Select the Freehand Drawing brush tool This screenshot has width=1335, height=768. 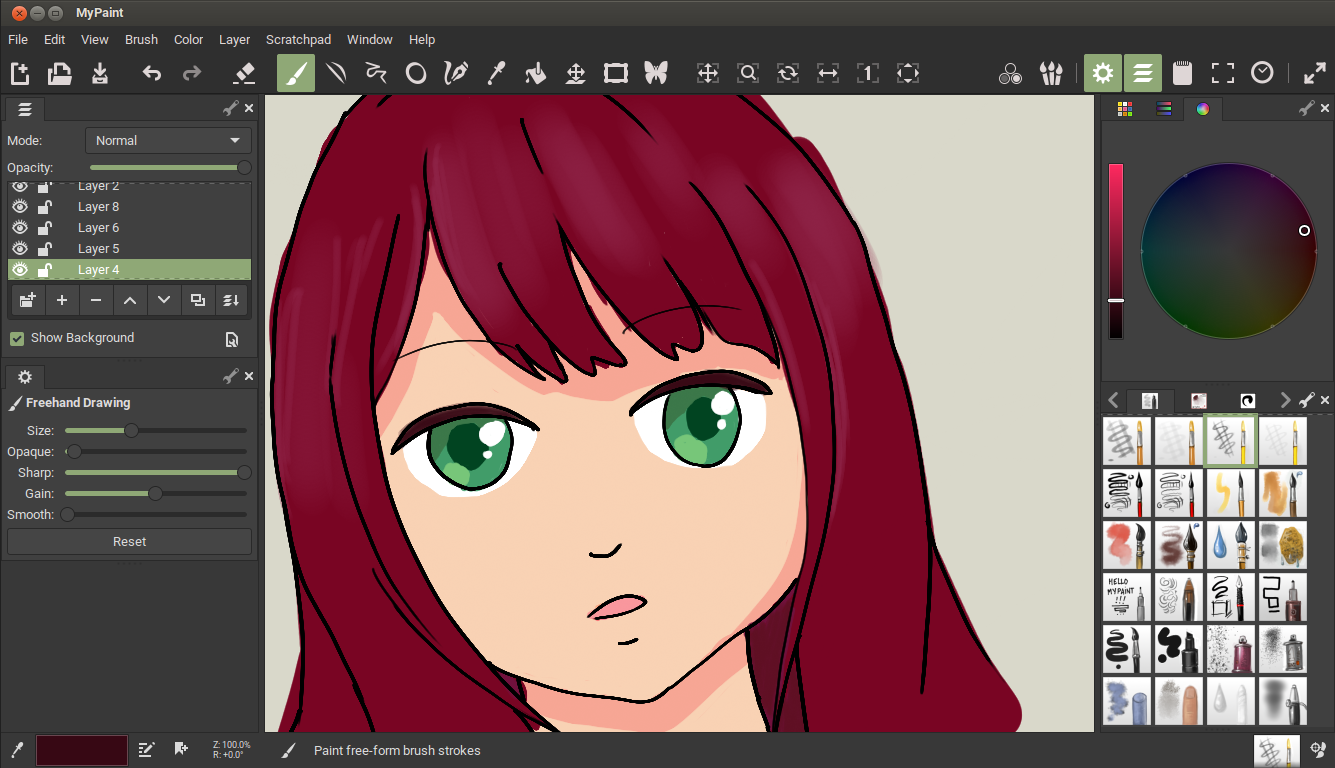(x=295, y=72)
